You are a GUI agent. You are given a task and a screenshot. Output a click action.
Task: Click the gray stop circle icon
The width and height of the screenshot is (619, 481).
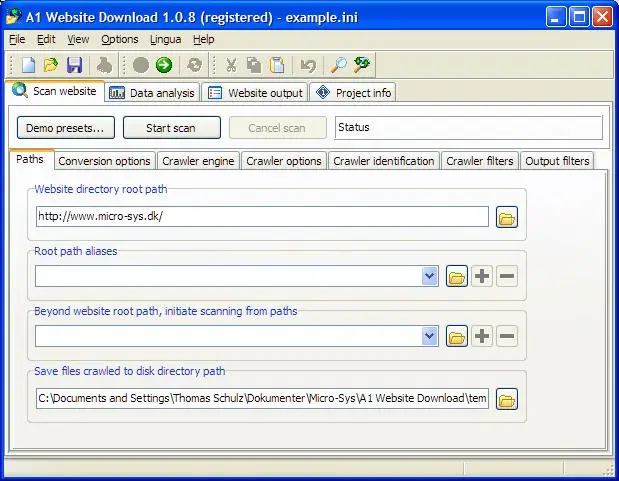tap(141, 65)
